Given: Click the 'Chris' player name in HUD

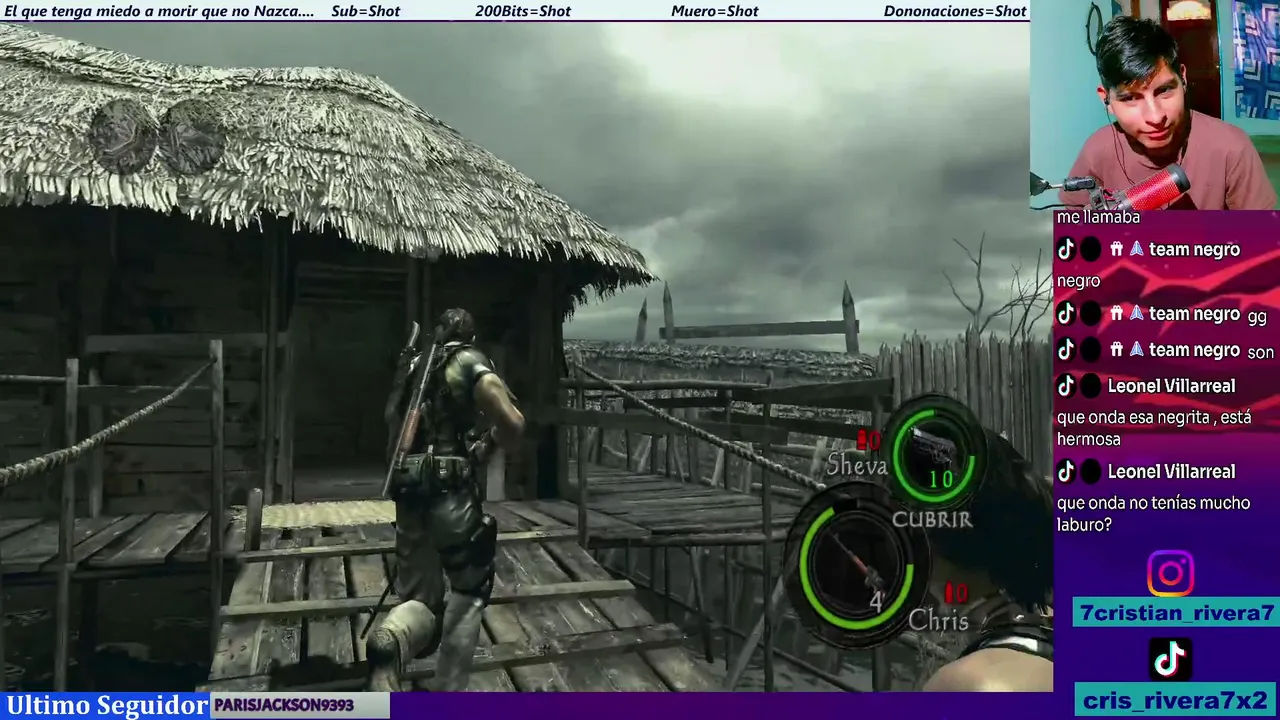Looking at the screenshot, I should (938, 621).
